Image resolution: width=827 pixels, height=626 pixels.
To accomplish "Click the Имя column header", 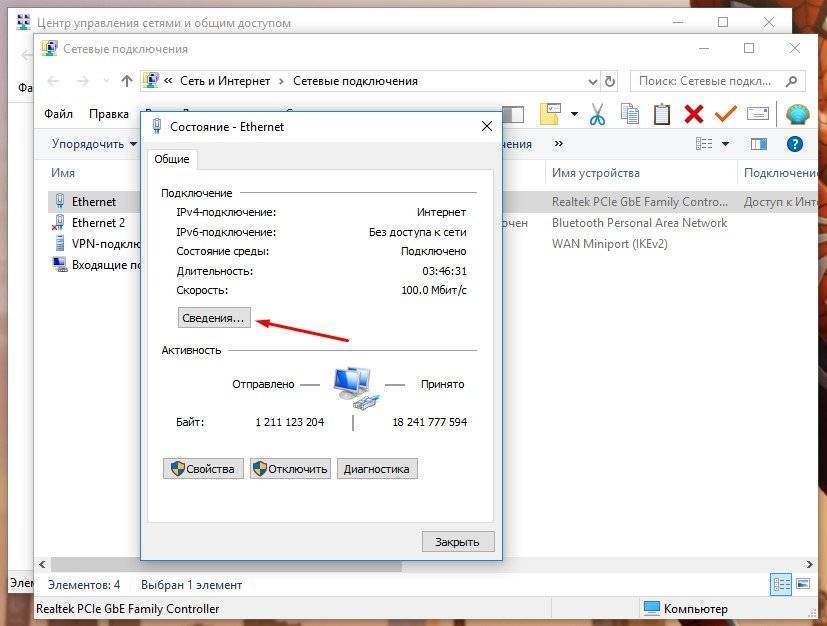I will click(63, 173).
